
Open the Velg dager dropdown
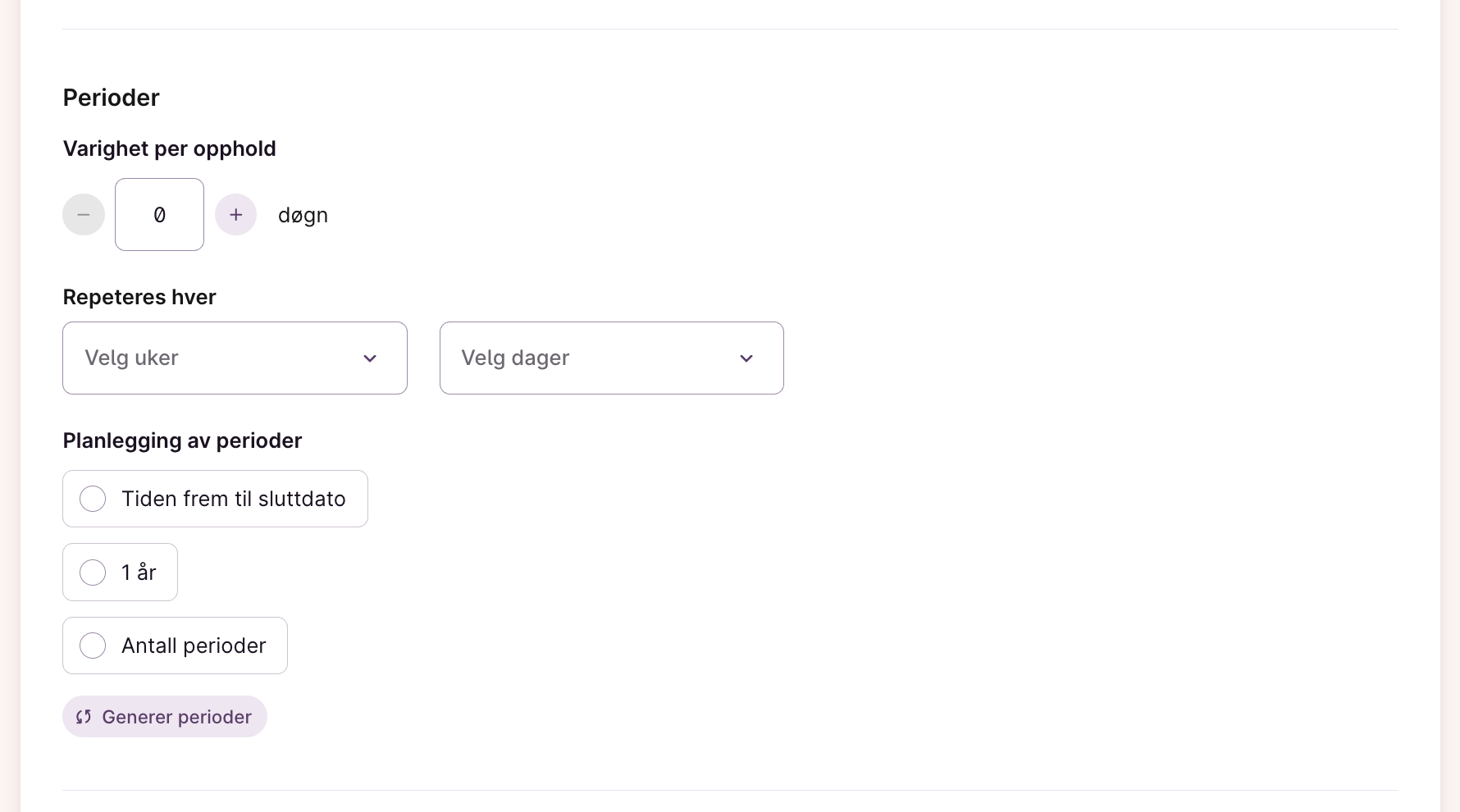pyautogui.click(x=611, y=358)
